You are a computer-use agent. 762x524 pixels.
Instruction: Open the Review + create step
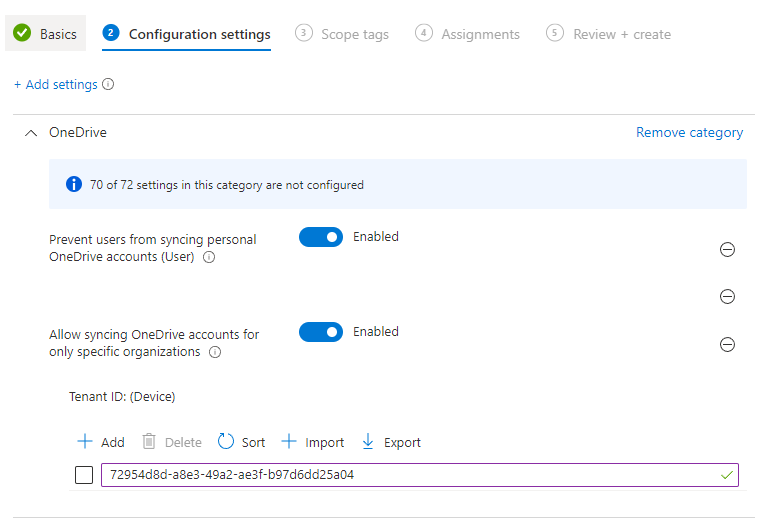point(608,34)
